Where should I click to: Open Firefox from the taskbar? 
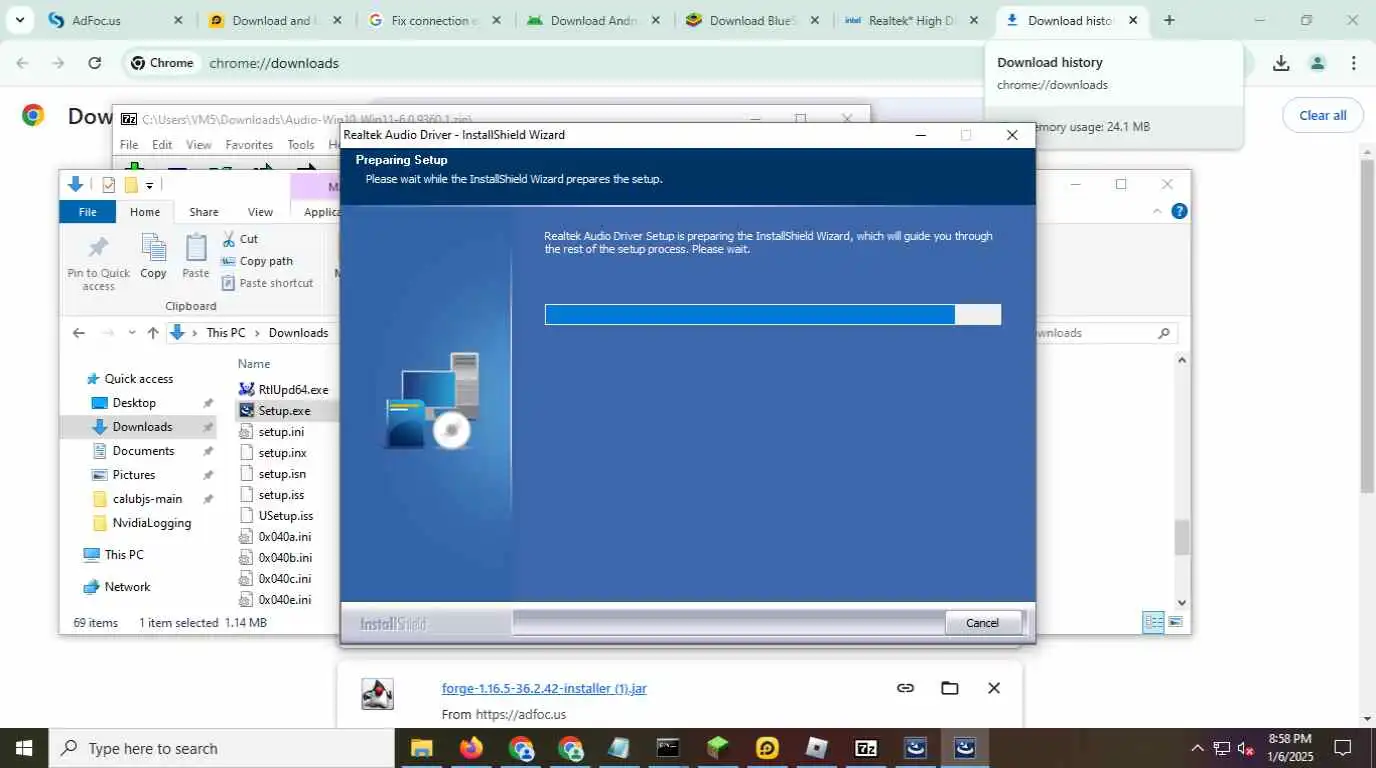tap(471, 748)
